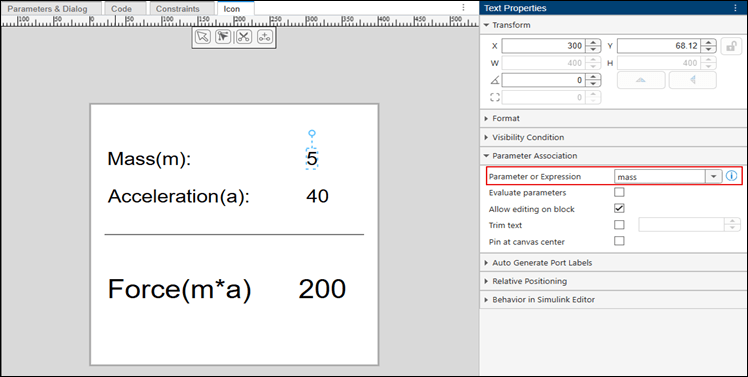The width and height of the screenshot is (748, 377).
Task: Open the Parameter or Expression dropdown
Action: coord(713,177)
